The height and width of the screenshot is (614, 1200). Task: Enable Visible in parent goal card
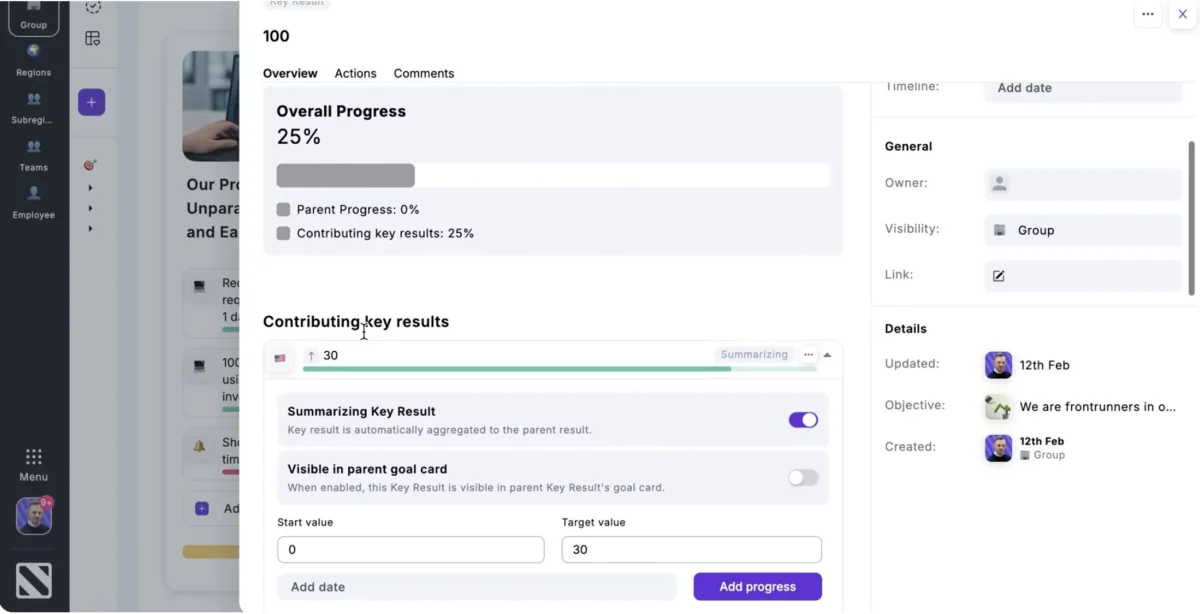coord(803,478)
